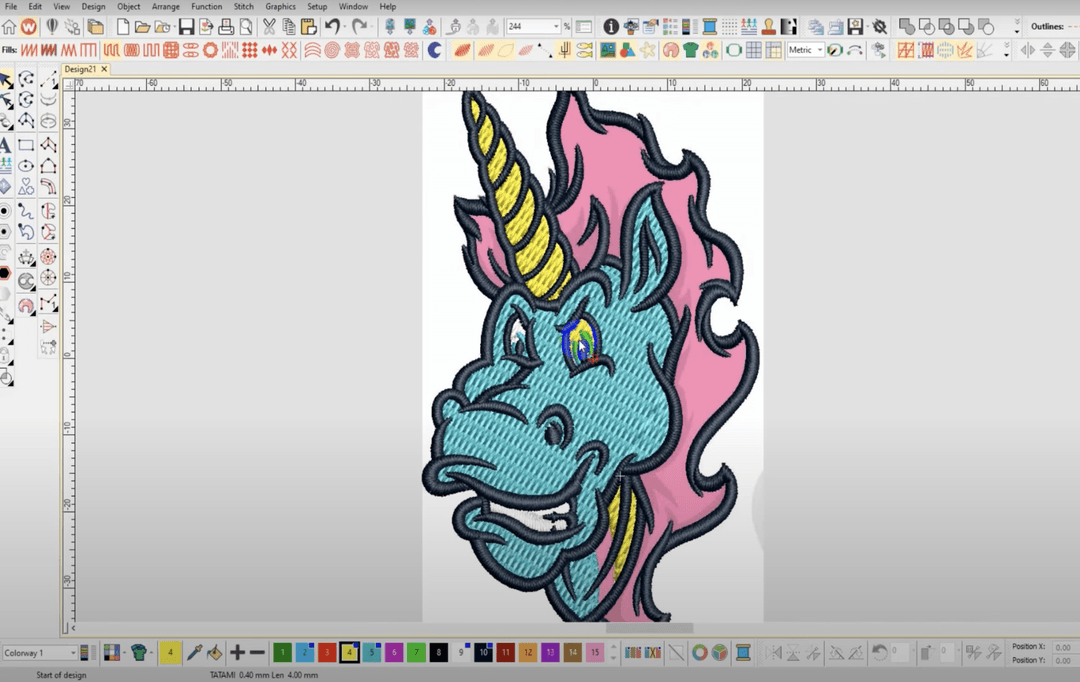Select green color swatch 1
Viewport: 1080px width, 682px height.
coord(282,652)
